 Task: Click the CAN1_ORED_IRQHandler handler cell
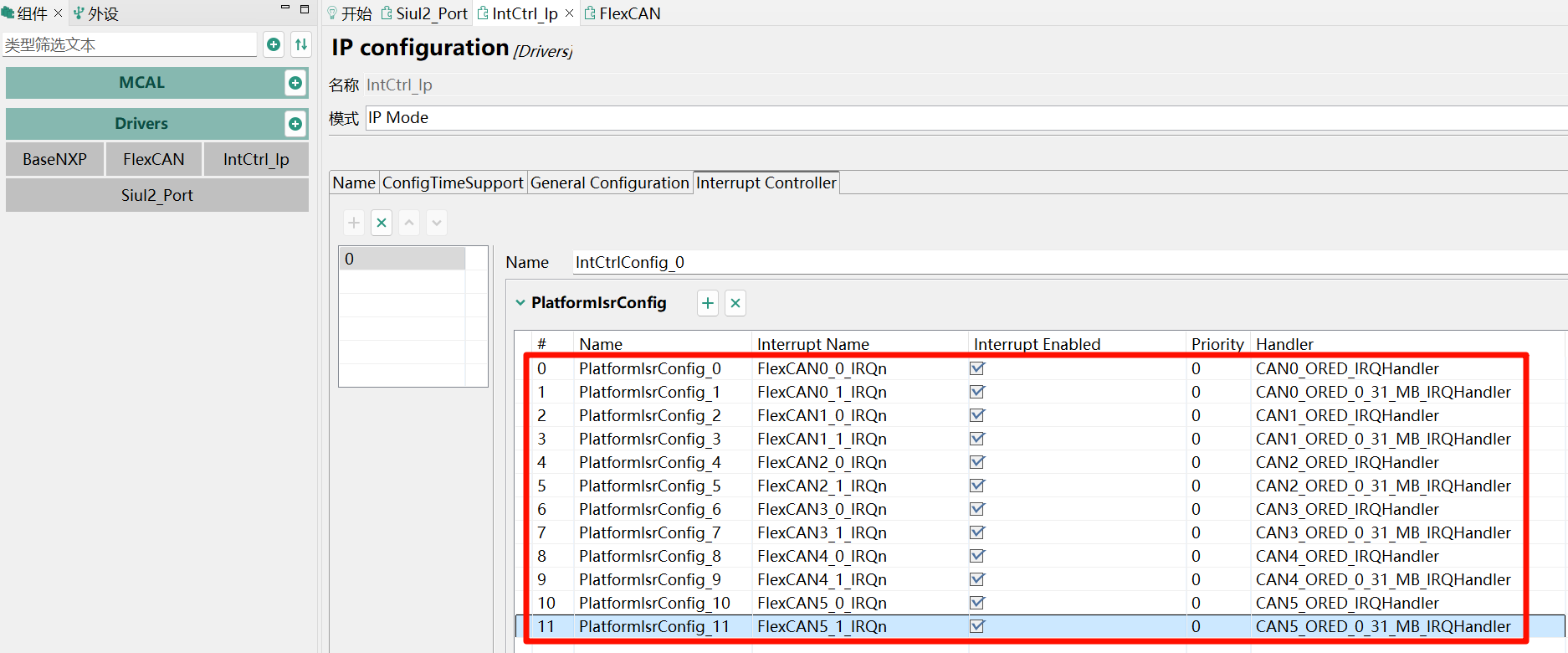pyautogui.click(x=1347, y=415)
